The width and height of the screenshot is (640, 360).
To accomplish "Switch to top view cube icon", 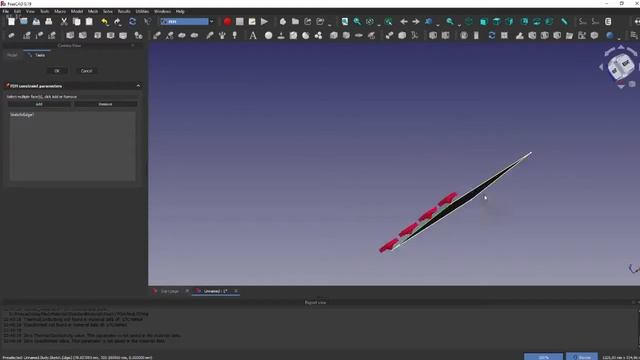I will point(497,22).
